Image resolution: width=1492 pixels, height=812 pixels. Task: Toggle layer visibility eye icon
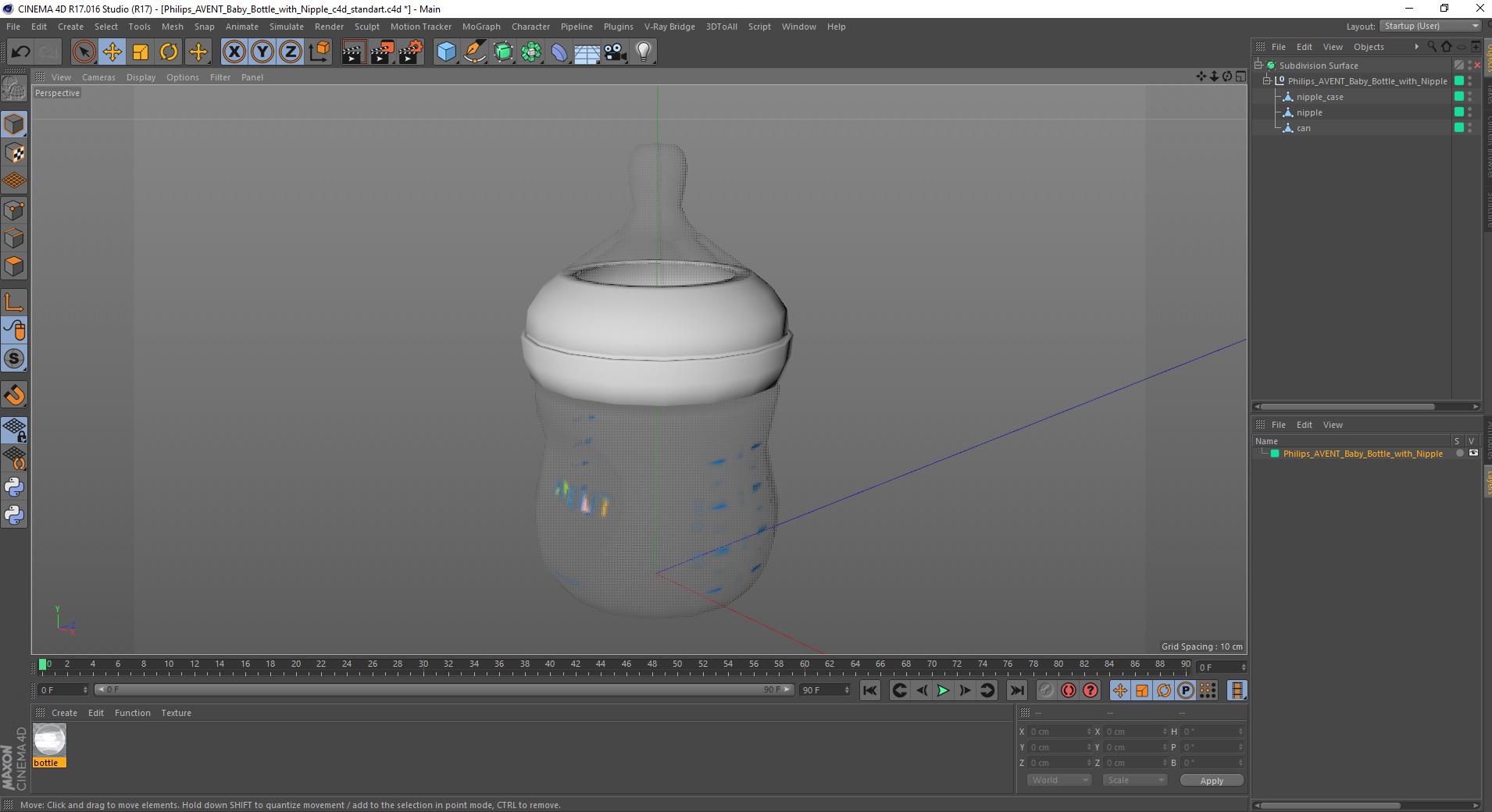pyautogui.click(x=1473, y=454)
